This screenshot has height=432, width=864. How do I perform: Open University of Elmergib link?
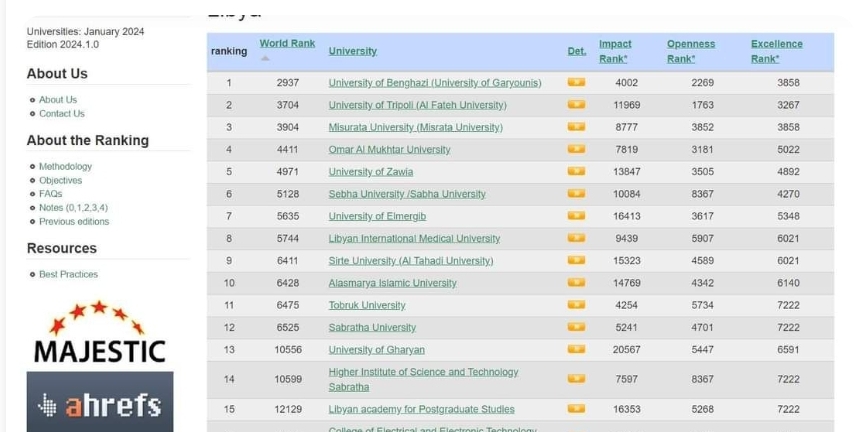[x=377, y=216]
